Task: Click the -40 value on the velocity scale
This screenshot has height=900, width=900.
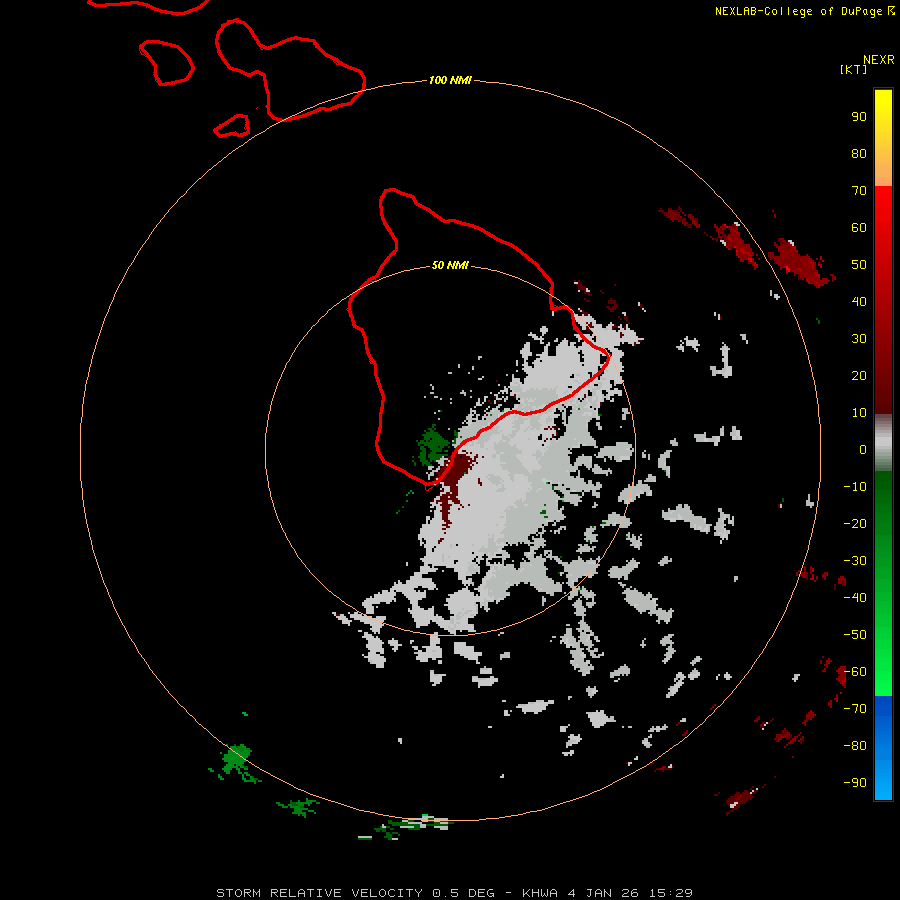Action: (x=855, y=598)
